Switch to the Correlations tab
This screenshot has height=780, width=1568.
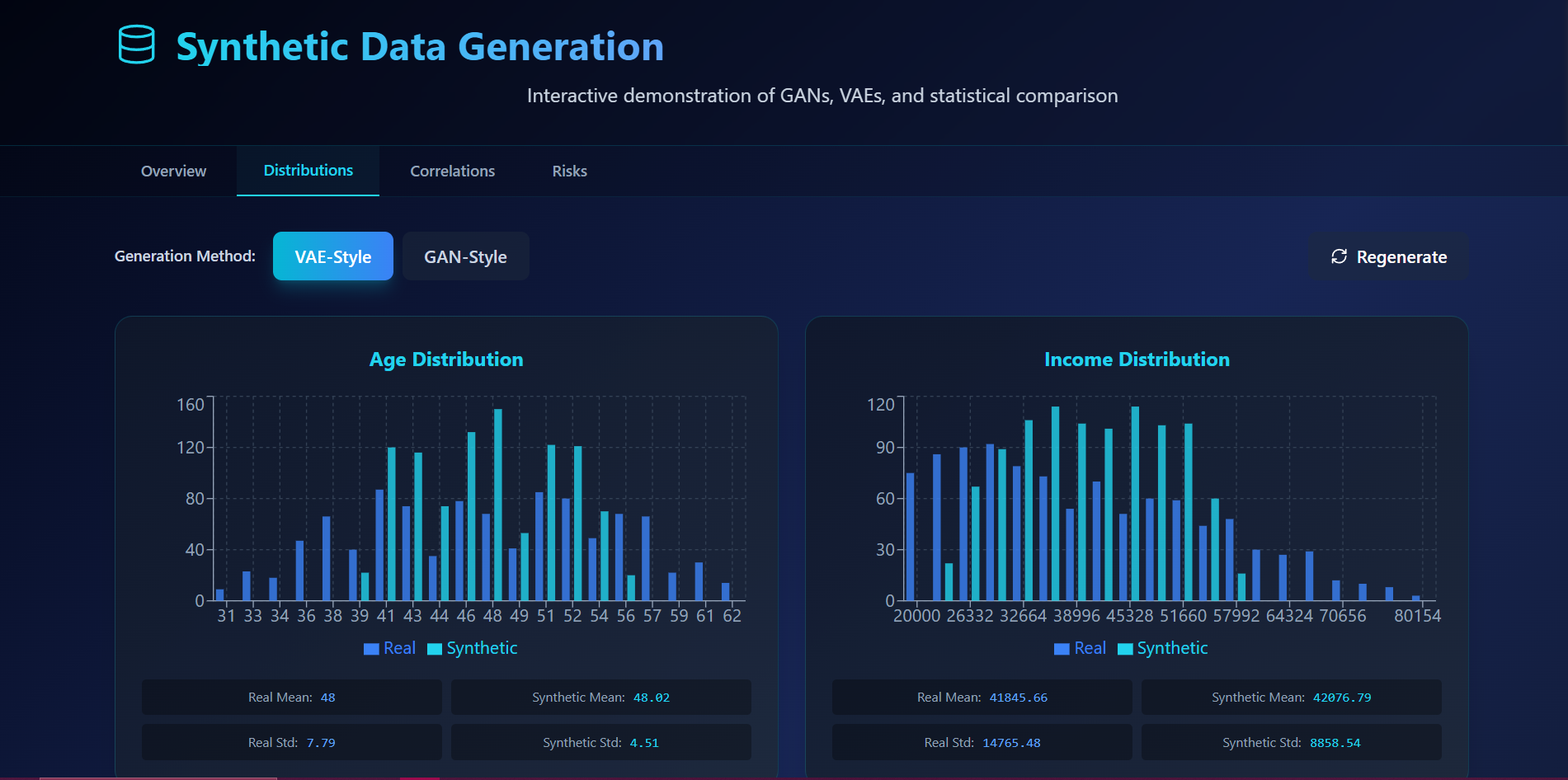(452, 171)
